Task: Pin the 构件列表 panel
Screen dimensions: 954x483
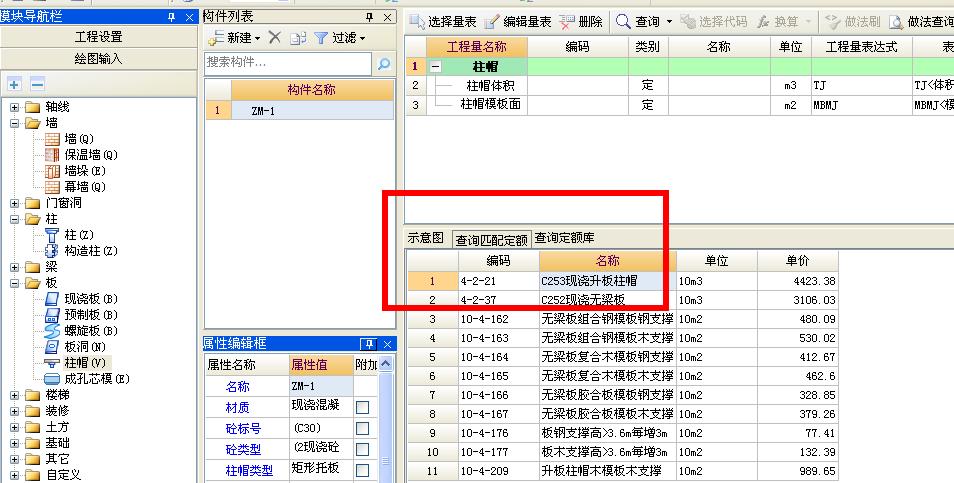Action: tap(369, 17)
